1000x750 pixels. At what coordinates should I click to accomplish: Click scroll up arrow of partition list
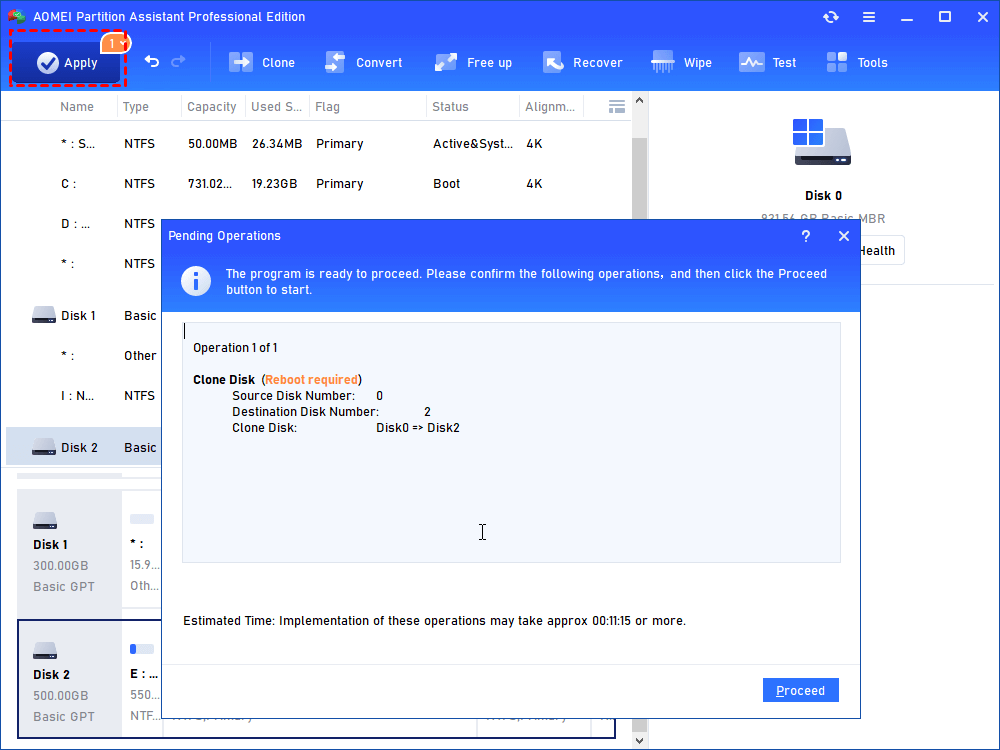click(x=639, y=101)
